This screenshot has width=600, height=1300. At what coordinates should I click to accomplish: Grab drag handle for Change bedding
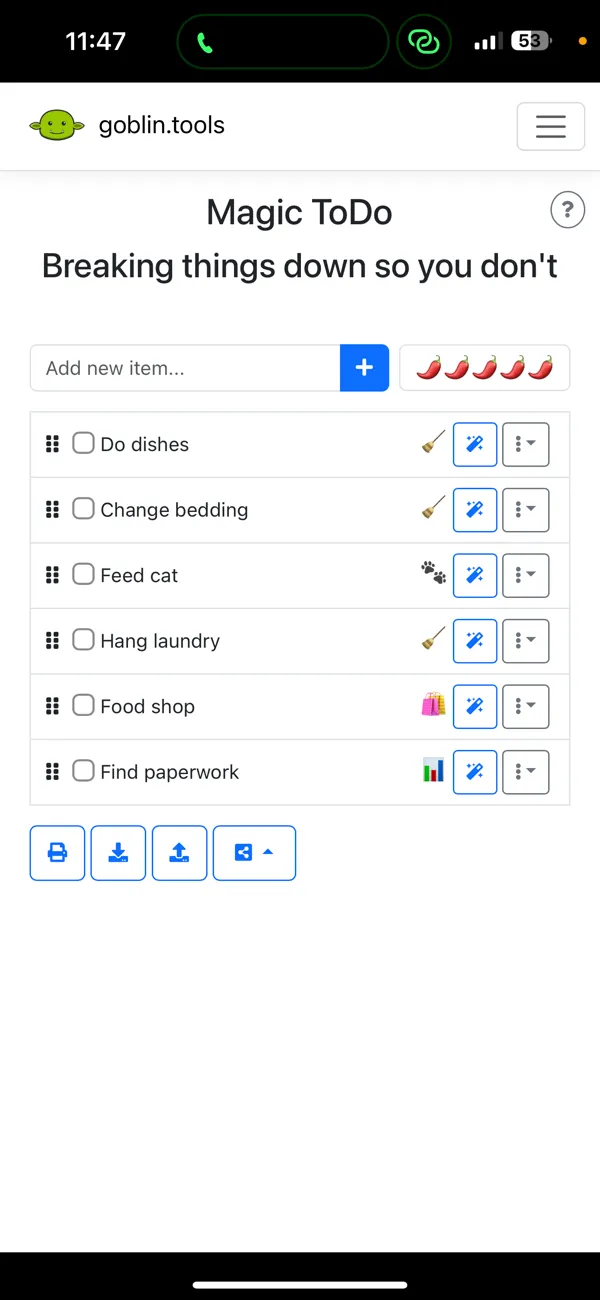(x=53, y=510)
